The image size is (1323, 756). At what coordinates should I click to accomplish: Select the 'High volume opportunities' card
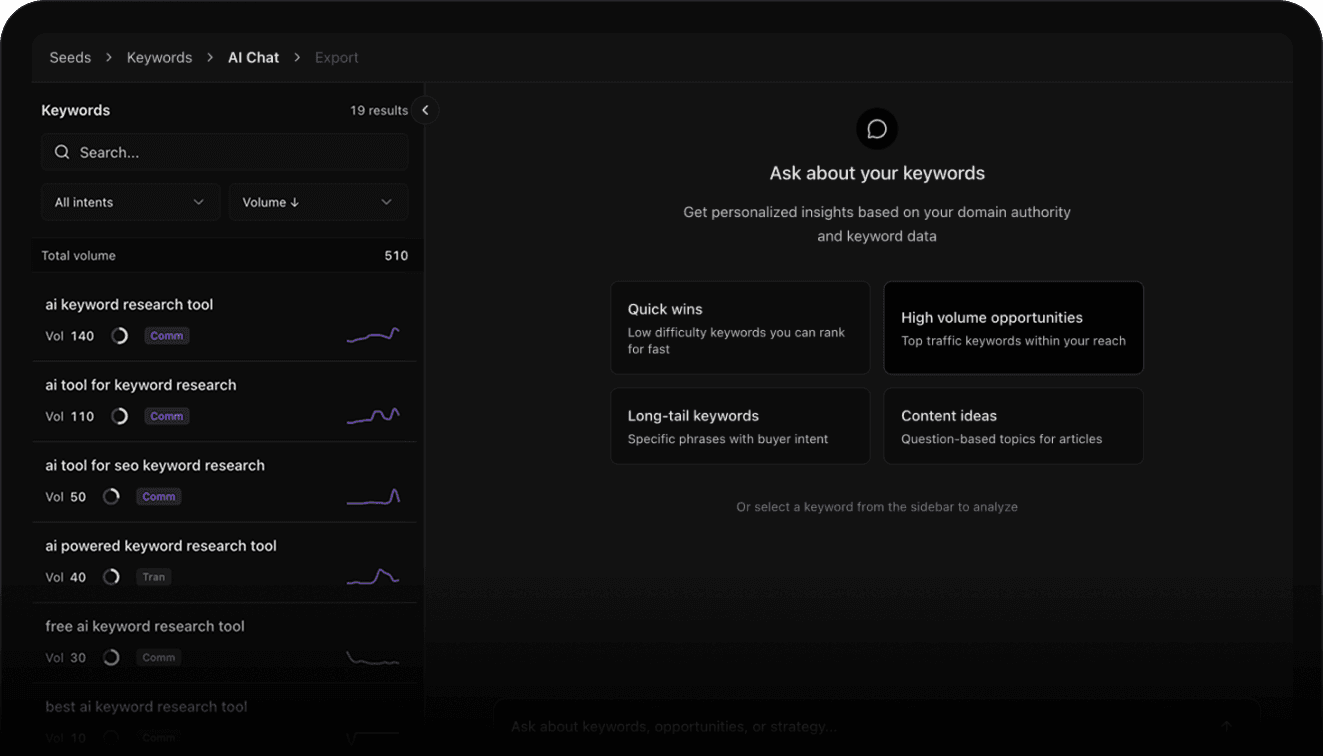pos(1013,327)
